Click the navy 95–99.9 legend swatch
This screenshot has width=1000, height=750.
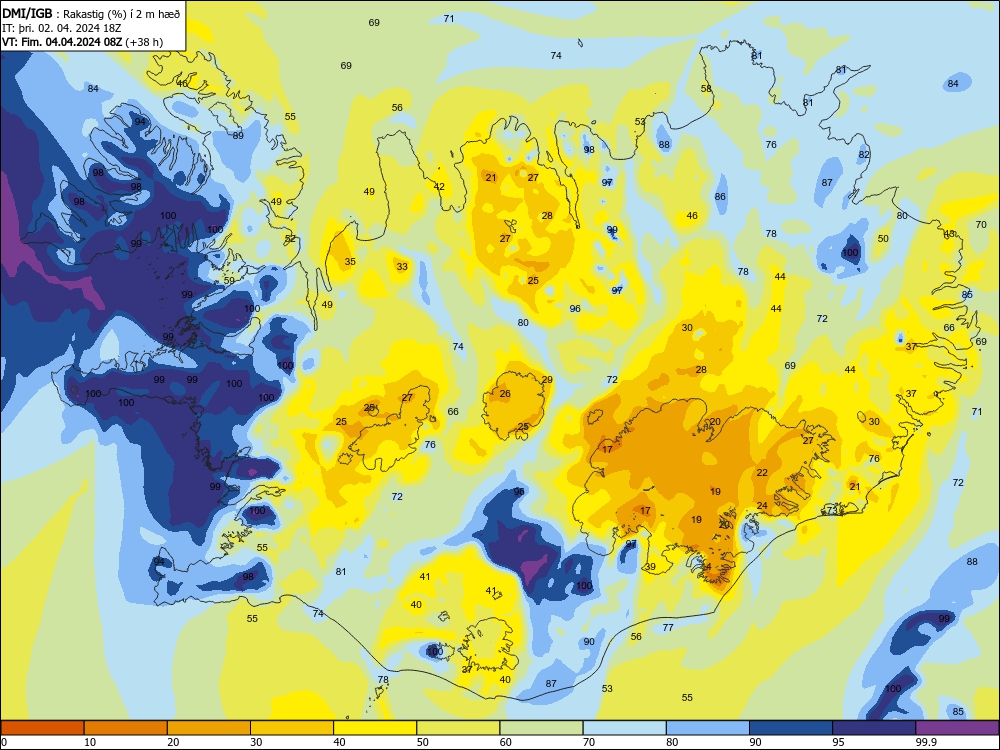[874, 728]
